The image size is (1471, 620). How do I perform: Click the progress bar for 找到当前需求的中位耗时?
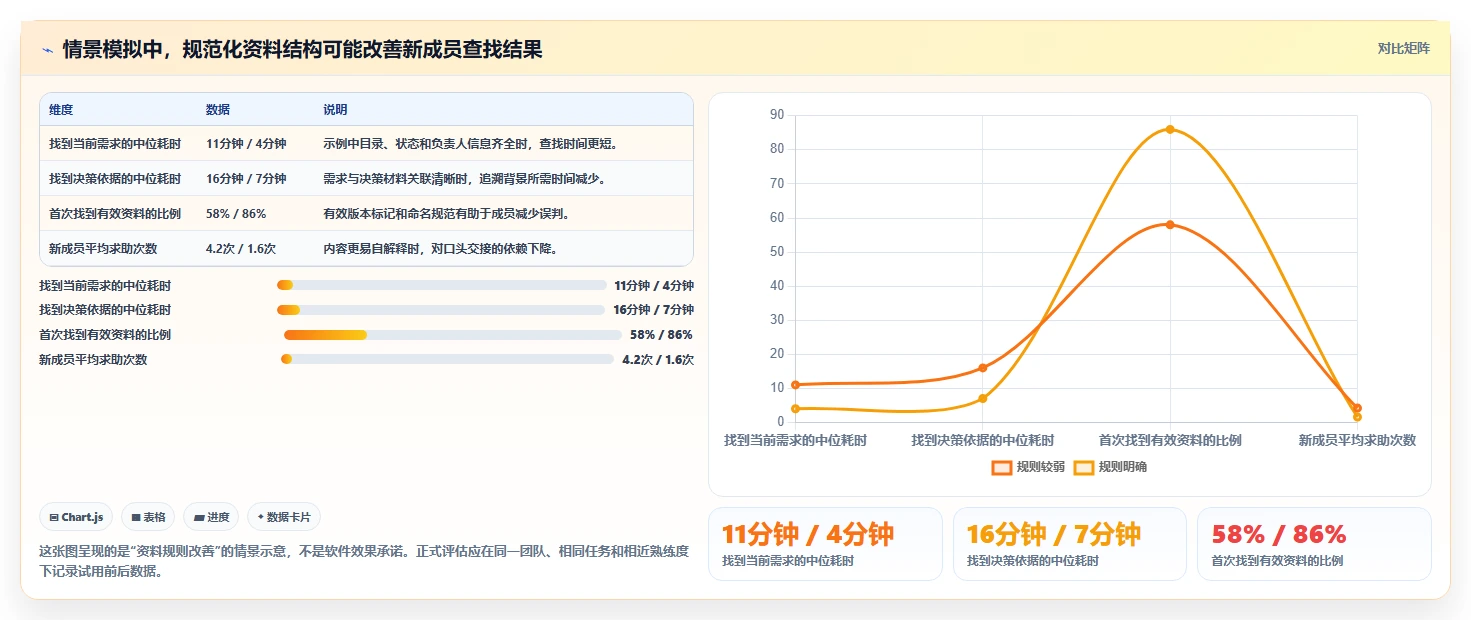pyautogui.click(x=442, y=285)
